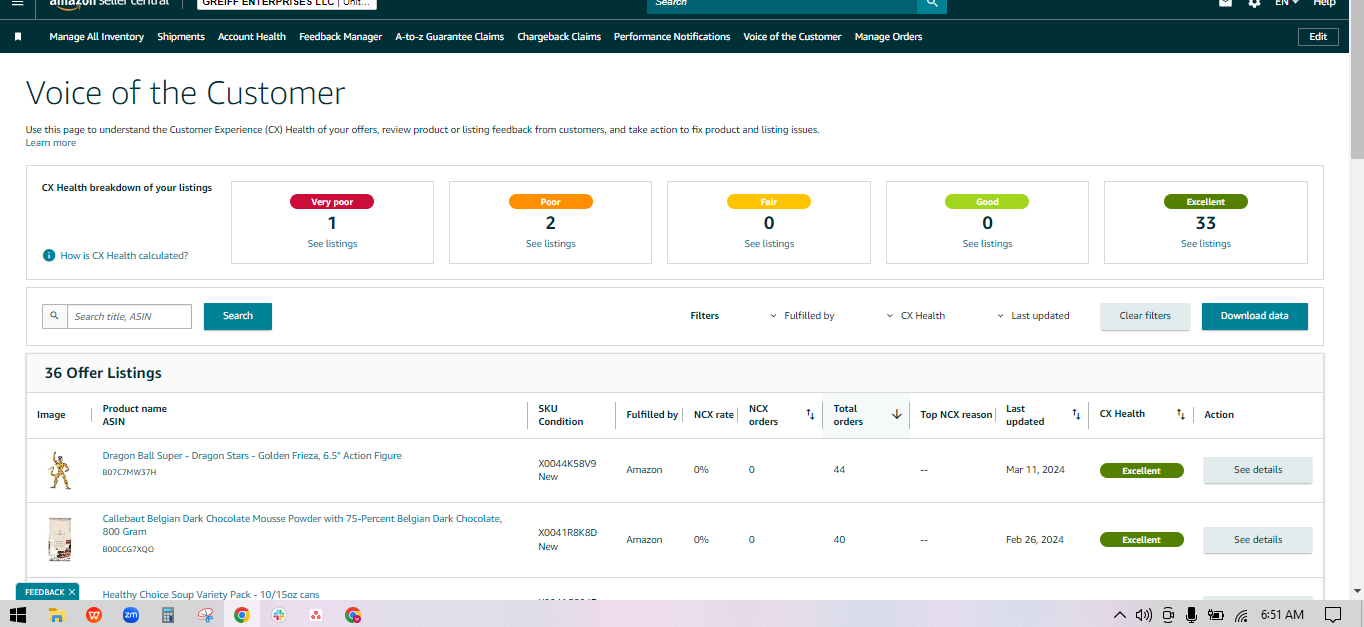Sort by Total orders down arrow
This screenshot has height=627, width=1364.
(x=897, y=414)
